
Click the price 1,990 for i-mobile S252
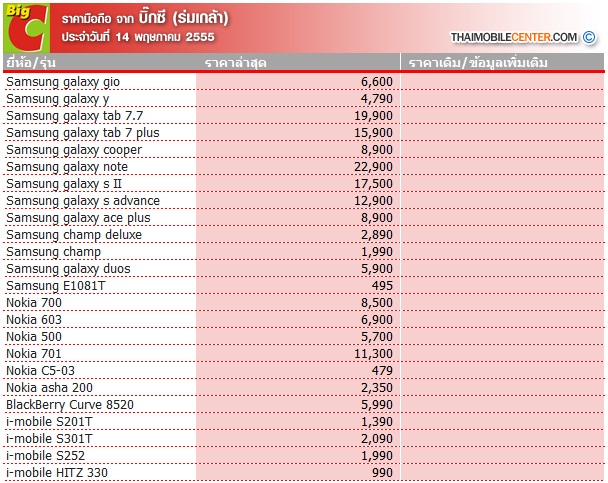click(x=377, y=456)
